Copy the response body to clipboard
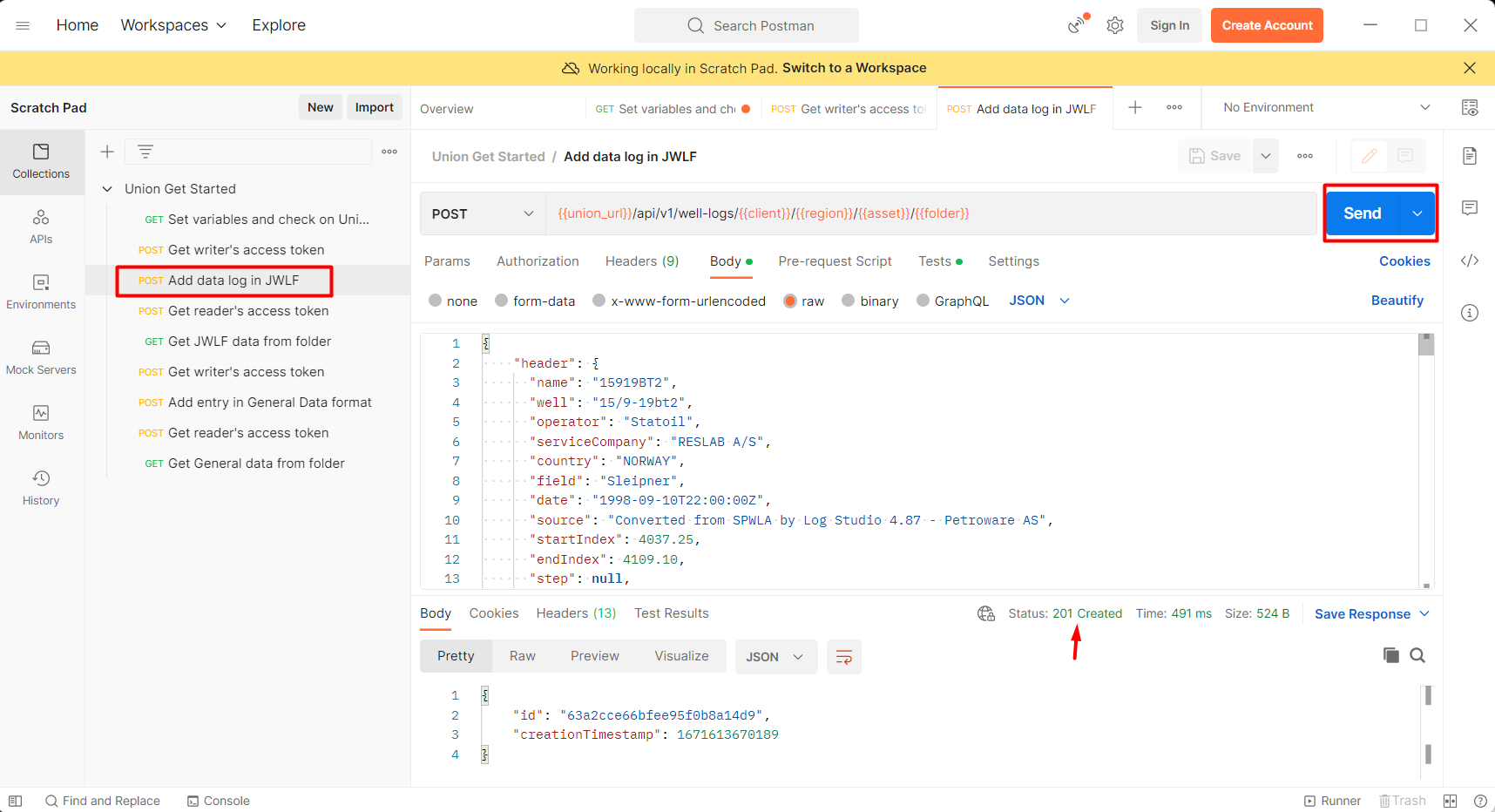Screen dimensions: 1495x812 1390,655
